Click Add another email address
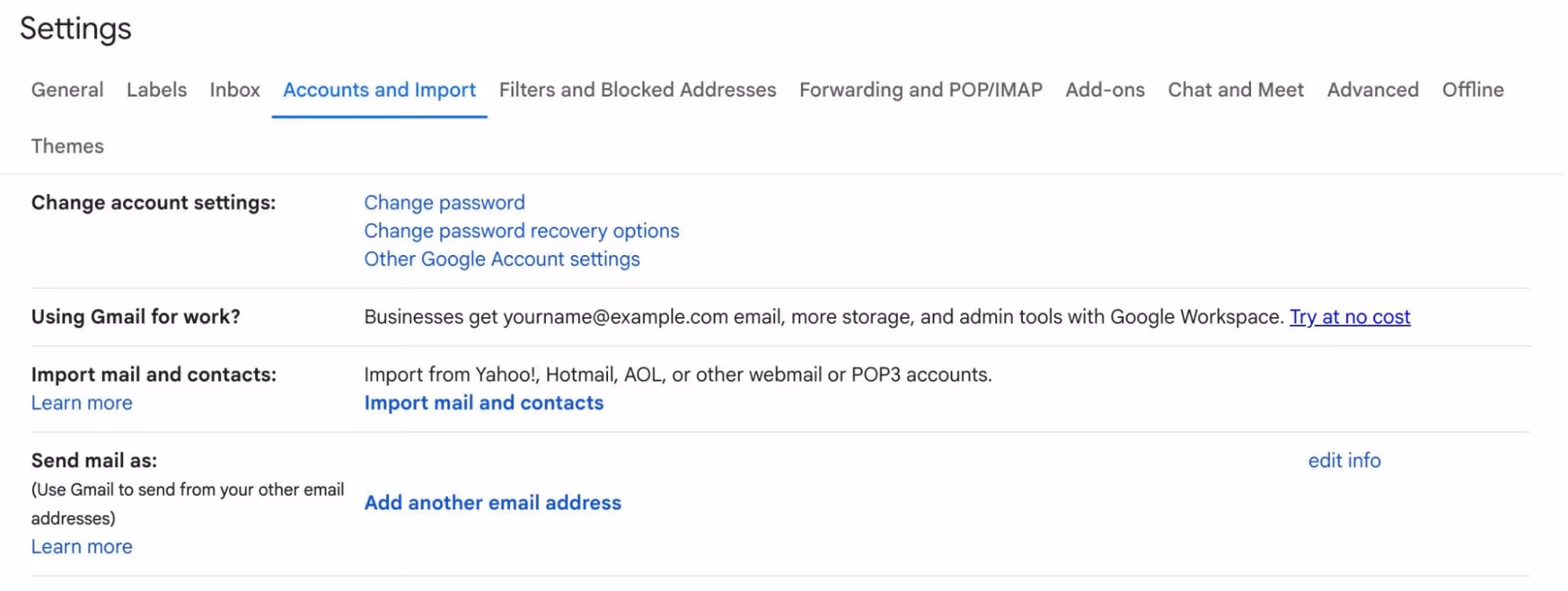The image size is (1568, 591). click(492, 502)
